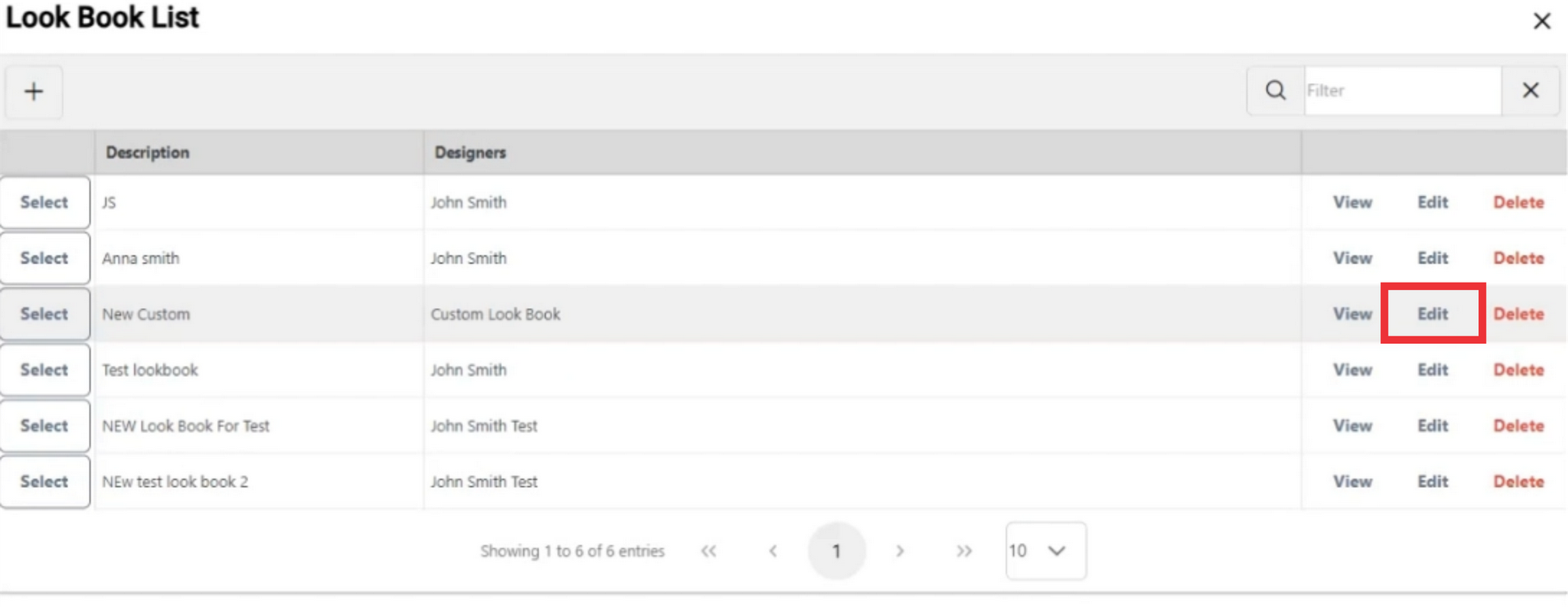Sort by the Designers column header
Image resolution: width=1568 pixels, height=607 pixels.
(x=470, y=153)
